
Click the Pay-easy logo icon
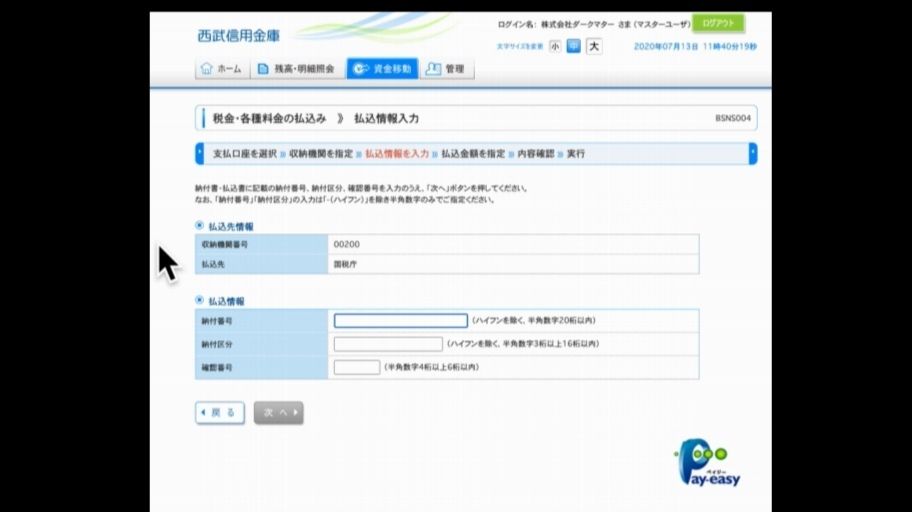[x=709, y=463]
